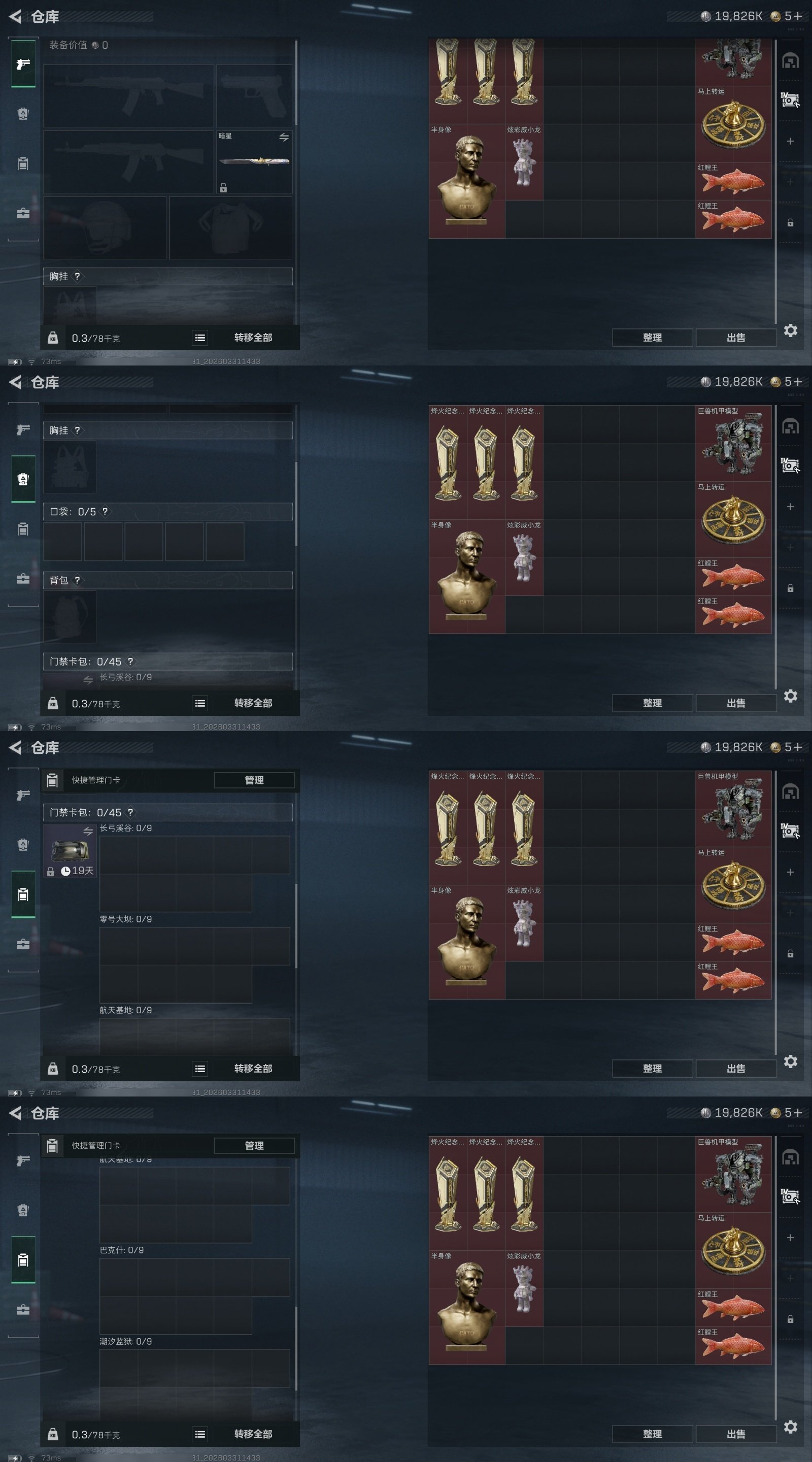Viewport: 812px width, 1462px height.
Task: Open help icon next to 口袋: 0/5
Action: point(105,511)
